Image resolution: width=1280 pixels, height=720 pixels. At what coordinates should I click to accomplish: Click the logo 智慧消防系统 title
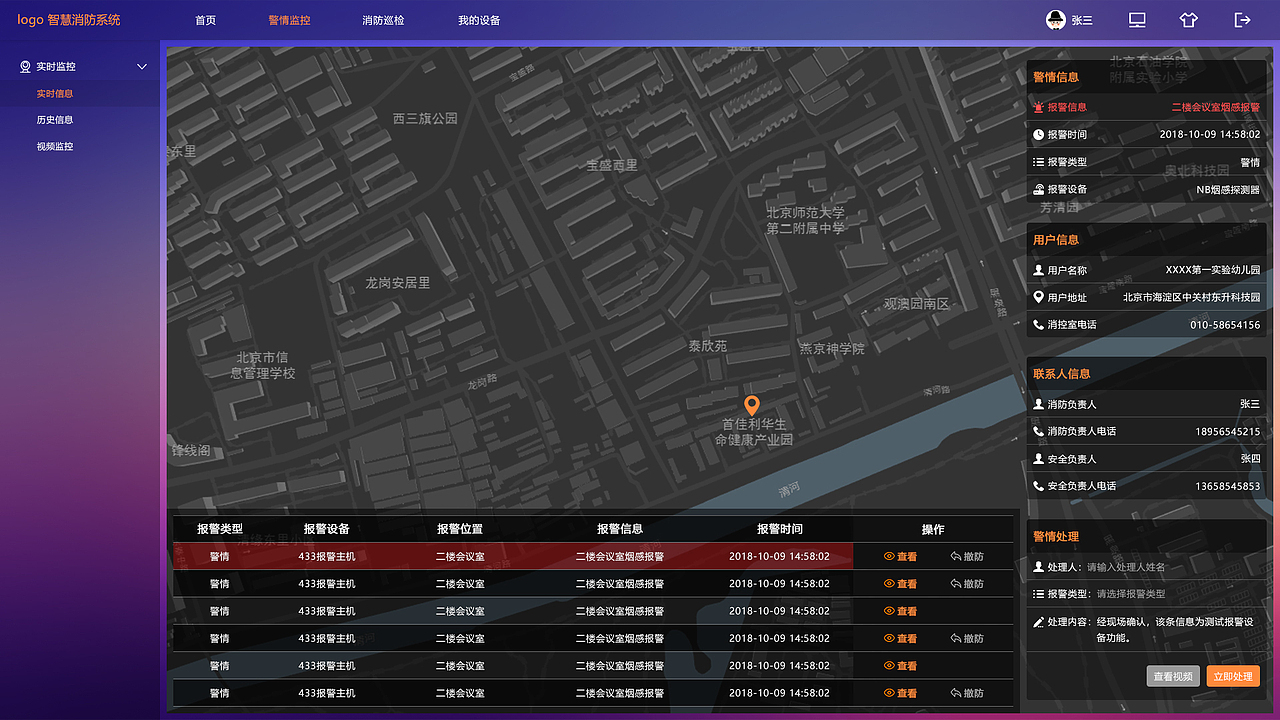point(68,20)
